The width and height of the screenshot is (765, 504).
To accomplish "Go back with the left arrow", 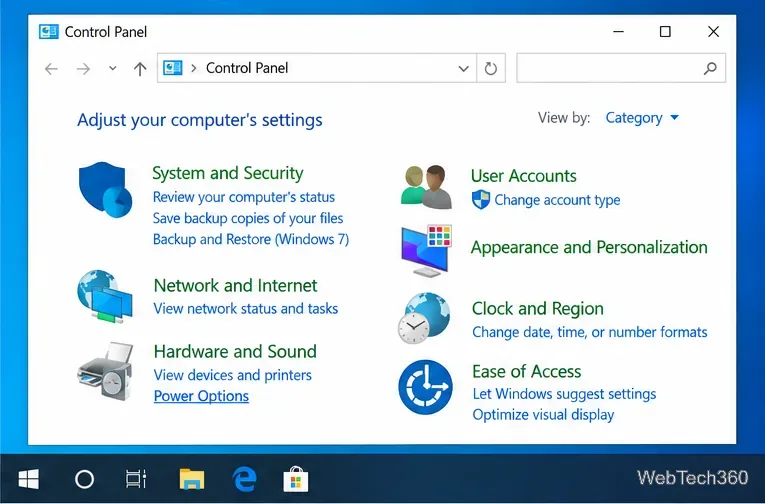I will click(x=51, y=69).
